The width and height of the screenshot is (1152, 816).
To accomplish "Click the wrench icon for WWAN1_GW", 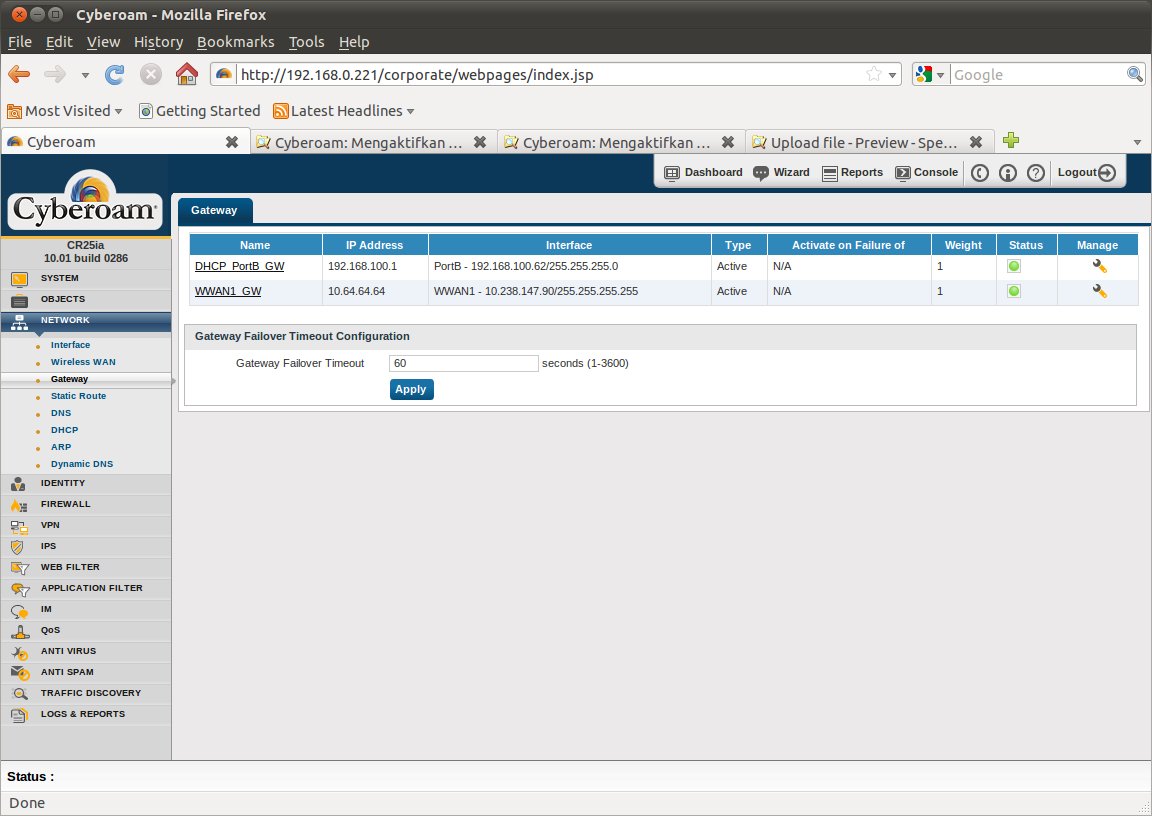I will (1099, 291).
